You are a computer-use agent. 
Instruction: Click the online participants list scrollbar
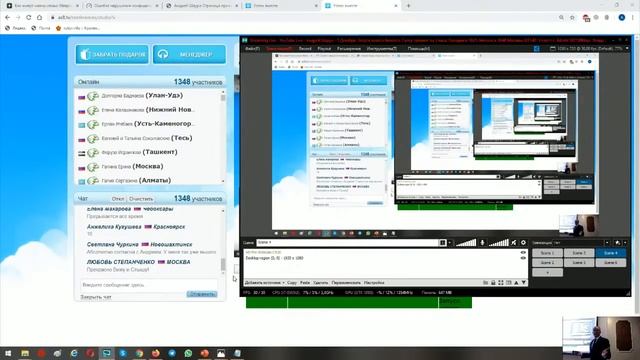[x=223, y=137]
